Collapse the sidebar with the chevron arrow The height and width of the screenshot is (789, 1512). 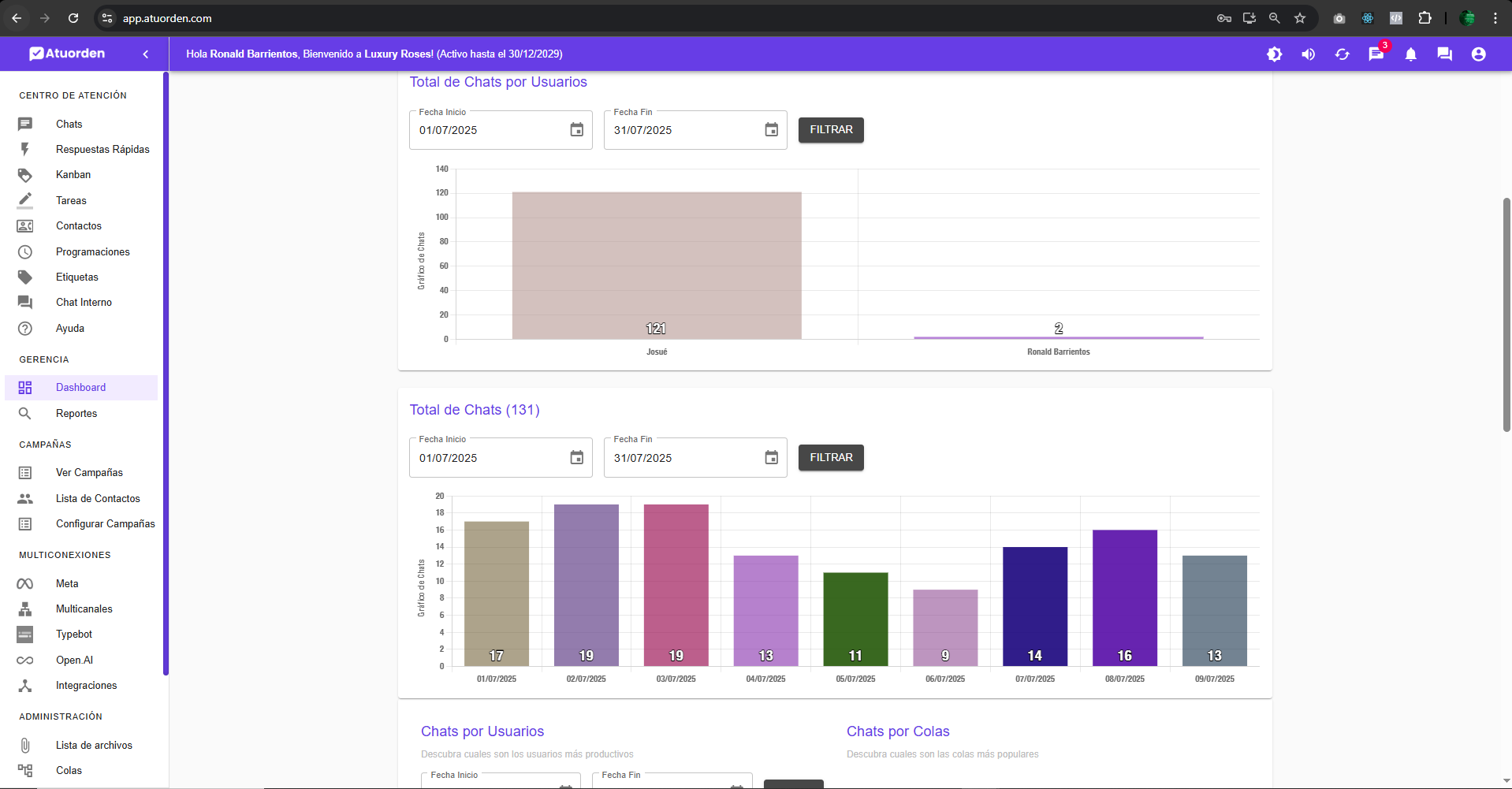[x=146, y=54]
